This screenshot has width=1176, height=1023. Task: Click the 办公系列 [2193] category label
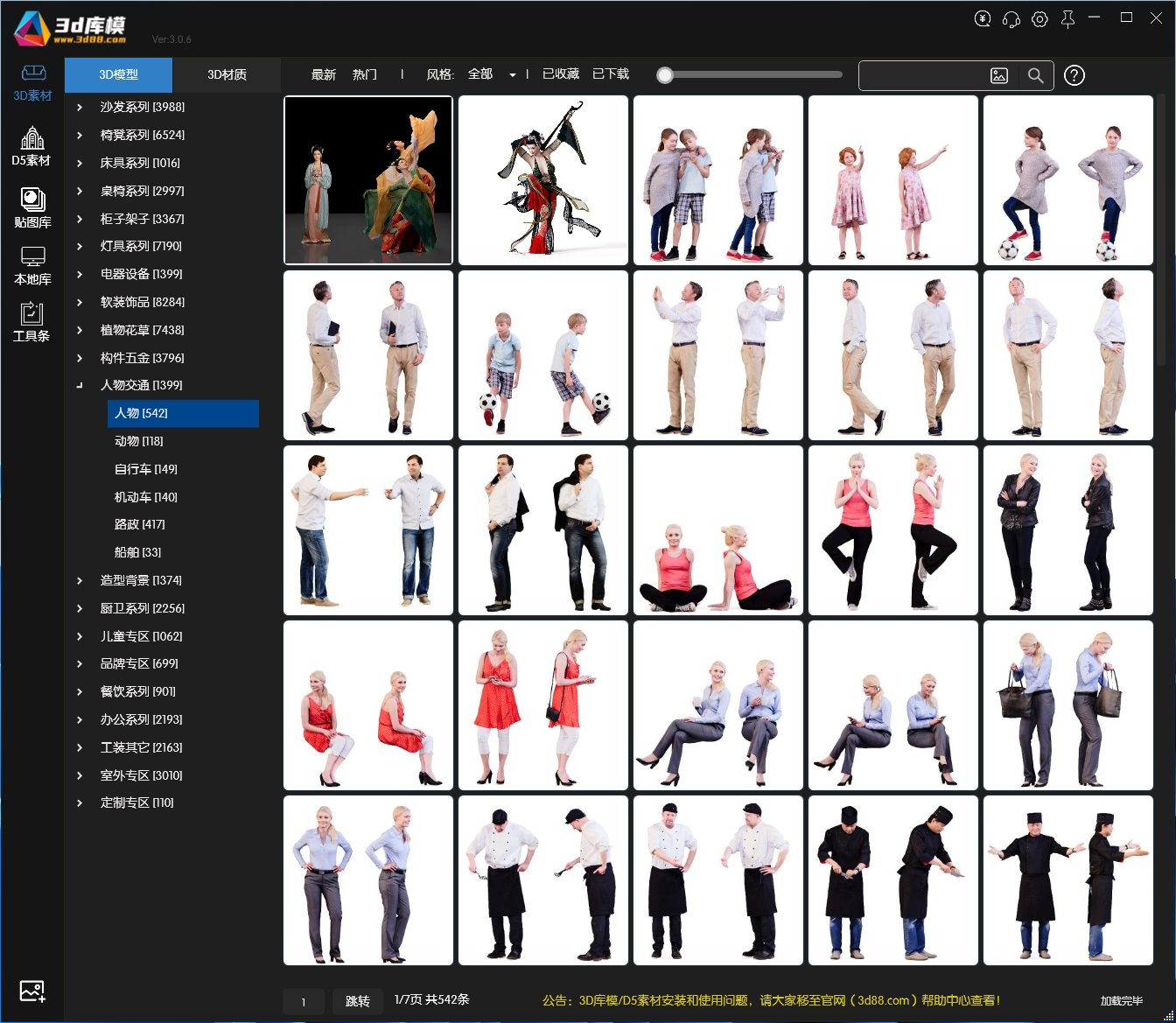[142, 720]
